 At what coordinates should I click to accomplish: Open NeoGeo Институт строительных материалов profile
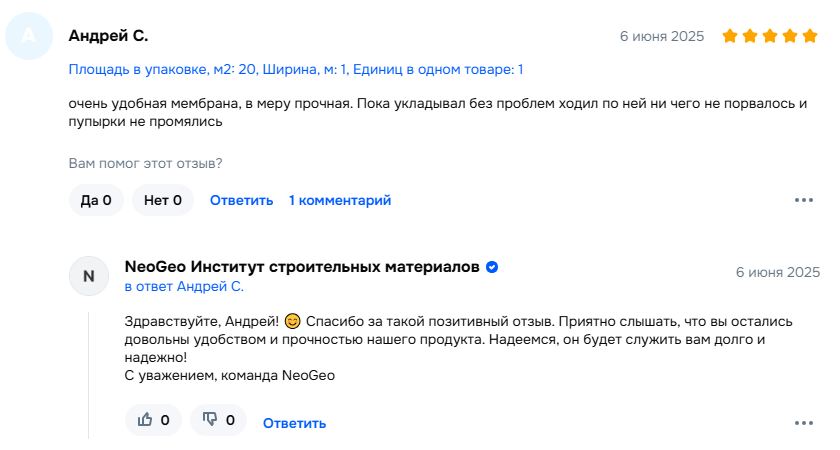click(x=302, y=267)
